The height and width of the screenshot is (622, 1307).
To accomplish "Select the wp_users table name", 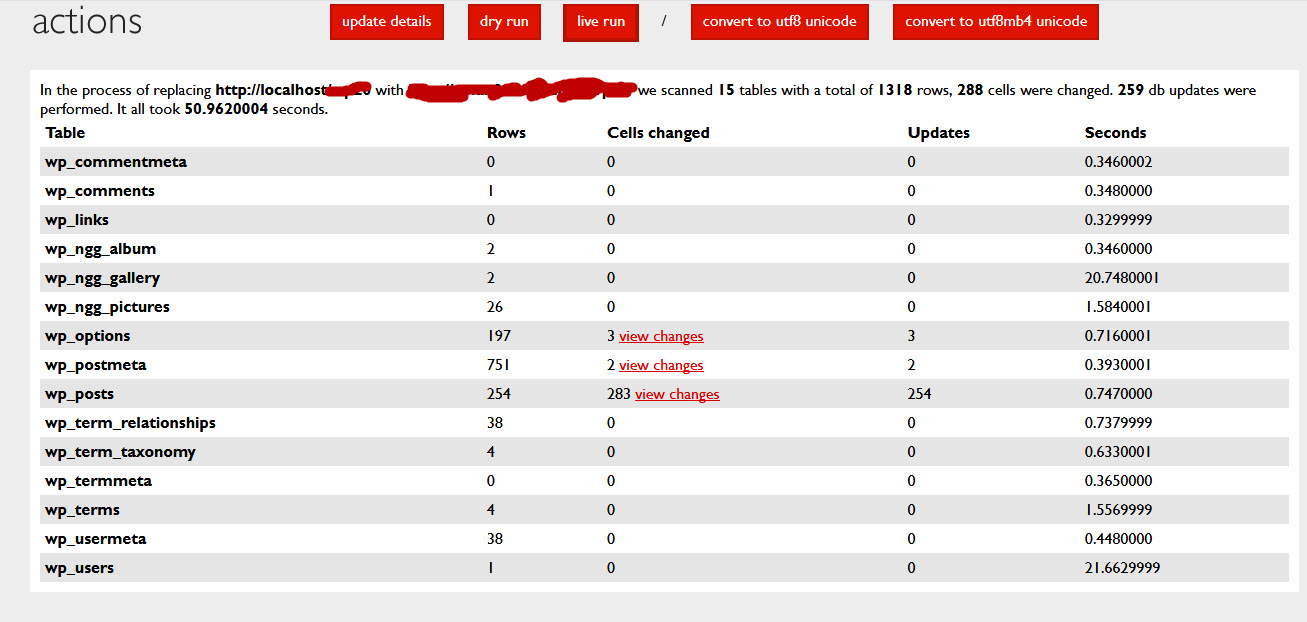I will [x=80, y=568].
